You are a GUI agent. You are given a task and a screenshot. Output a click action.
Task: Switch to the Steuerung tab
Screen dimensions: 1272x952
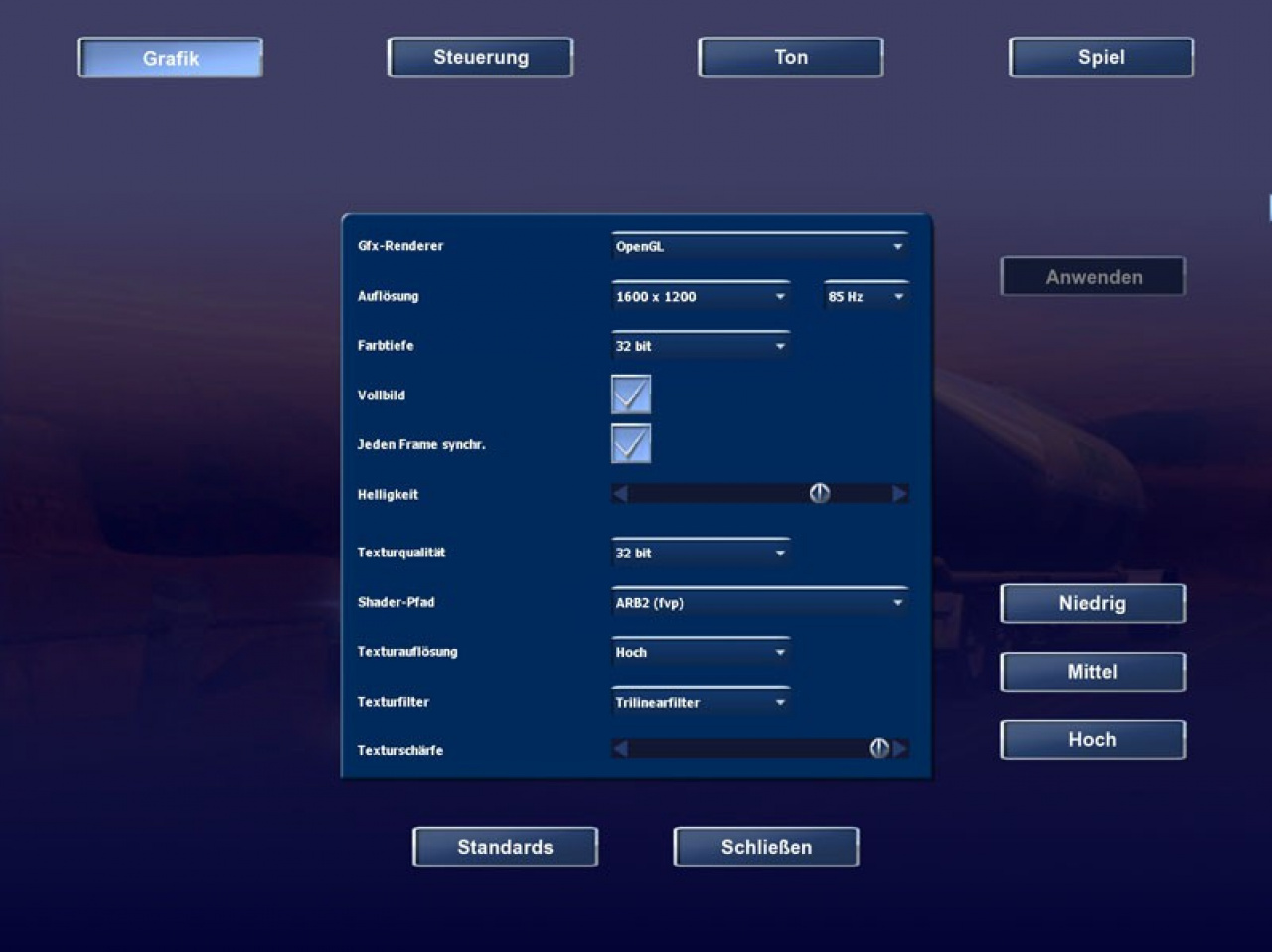[x=481, y=57]
